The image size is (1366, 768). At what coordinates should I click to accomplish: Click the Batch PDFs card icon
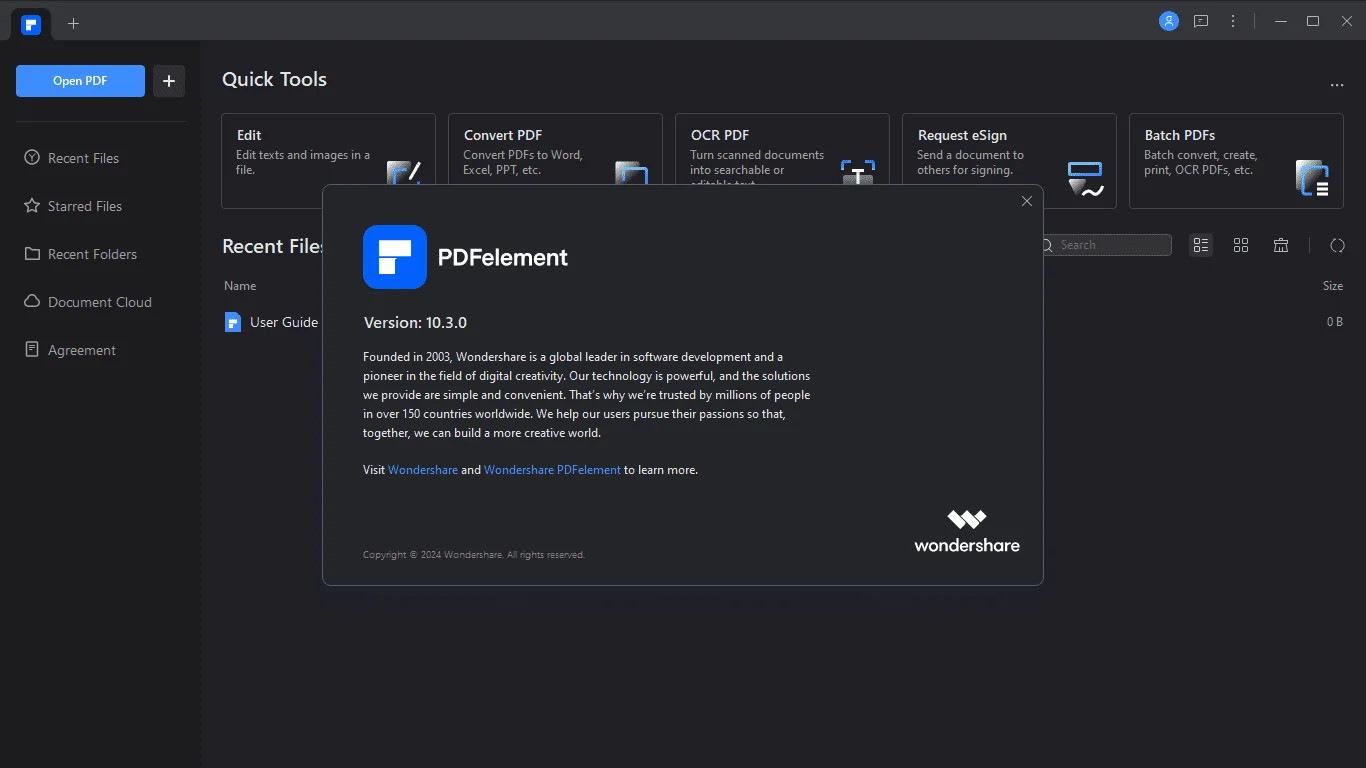(1312, 177)
